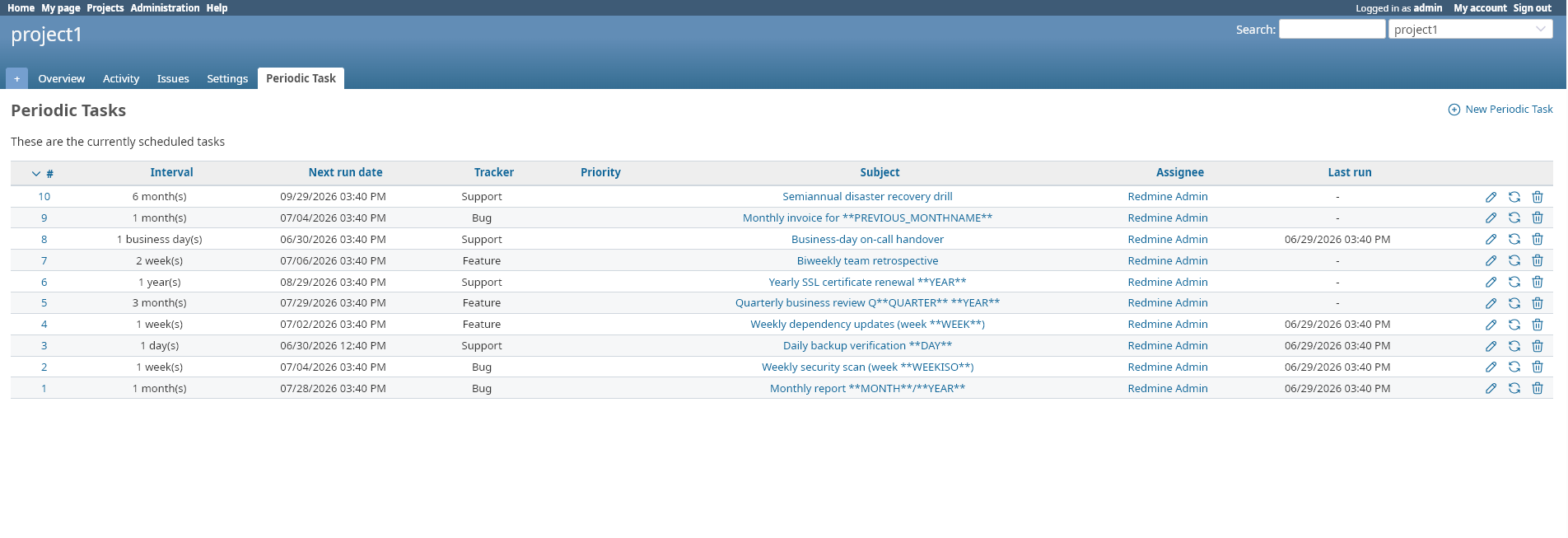Image resolution: width=1568 pixels, height=538 pixels.
Task: Delete the Biweekly team retrospective task
Action: click(1537, 260)
